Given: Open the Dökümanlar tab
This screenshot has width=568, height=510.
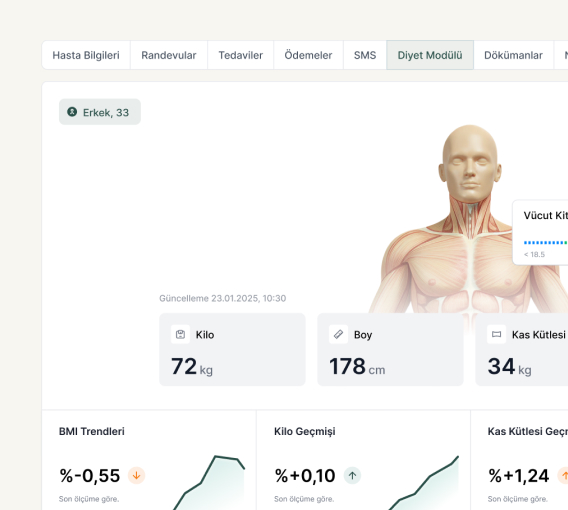Looking at the screenshot, I should coord(513,55).
